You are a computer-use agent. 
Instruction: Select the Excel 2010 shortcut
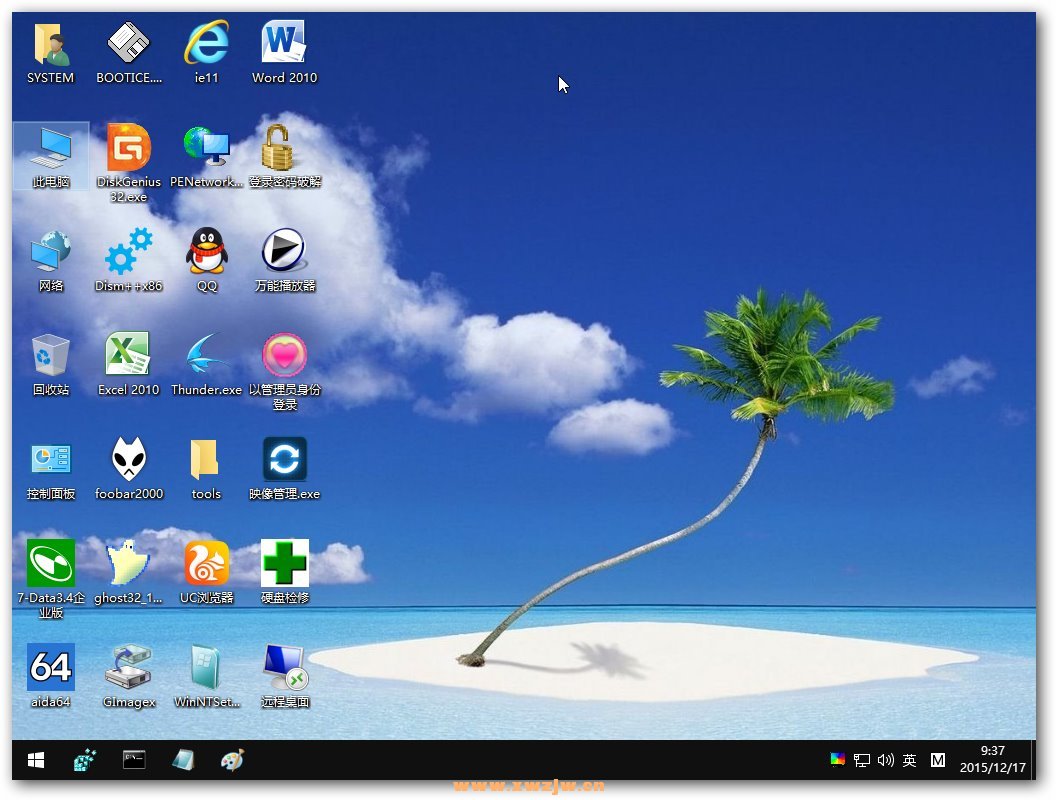[x=129, y=364]
